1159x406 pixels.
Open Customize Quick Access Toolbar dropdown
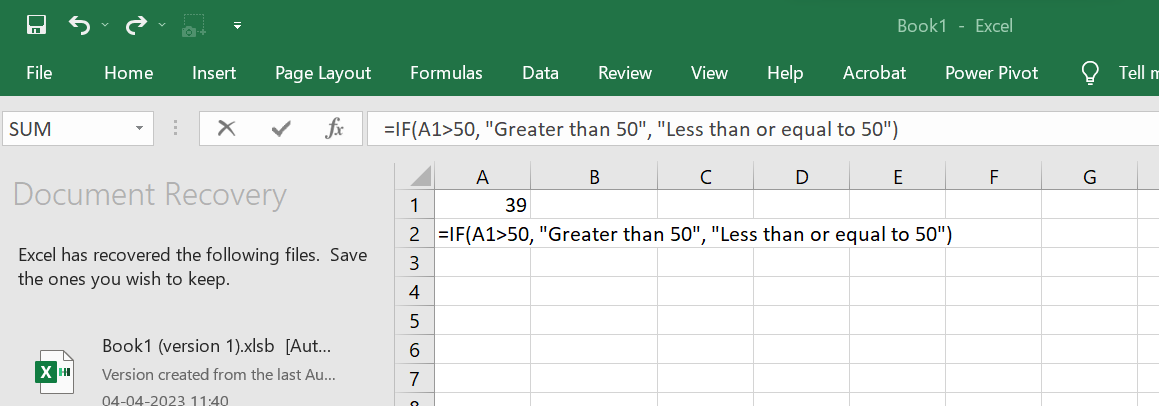pos(237,26)
